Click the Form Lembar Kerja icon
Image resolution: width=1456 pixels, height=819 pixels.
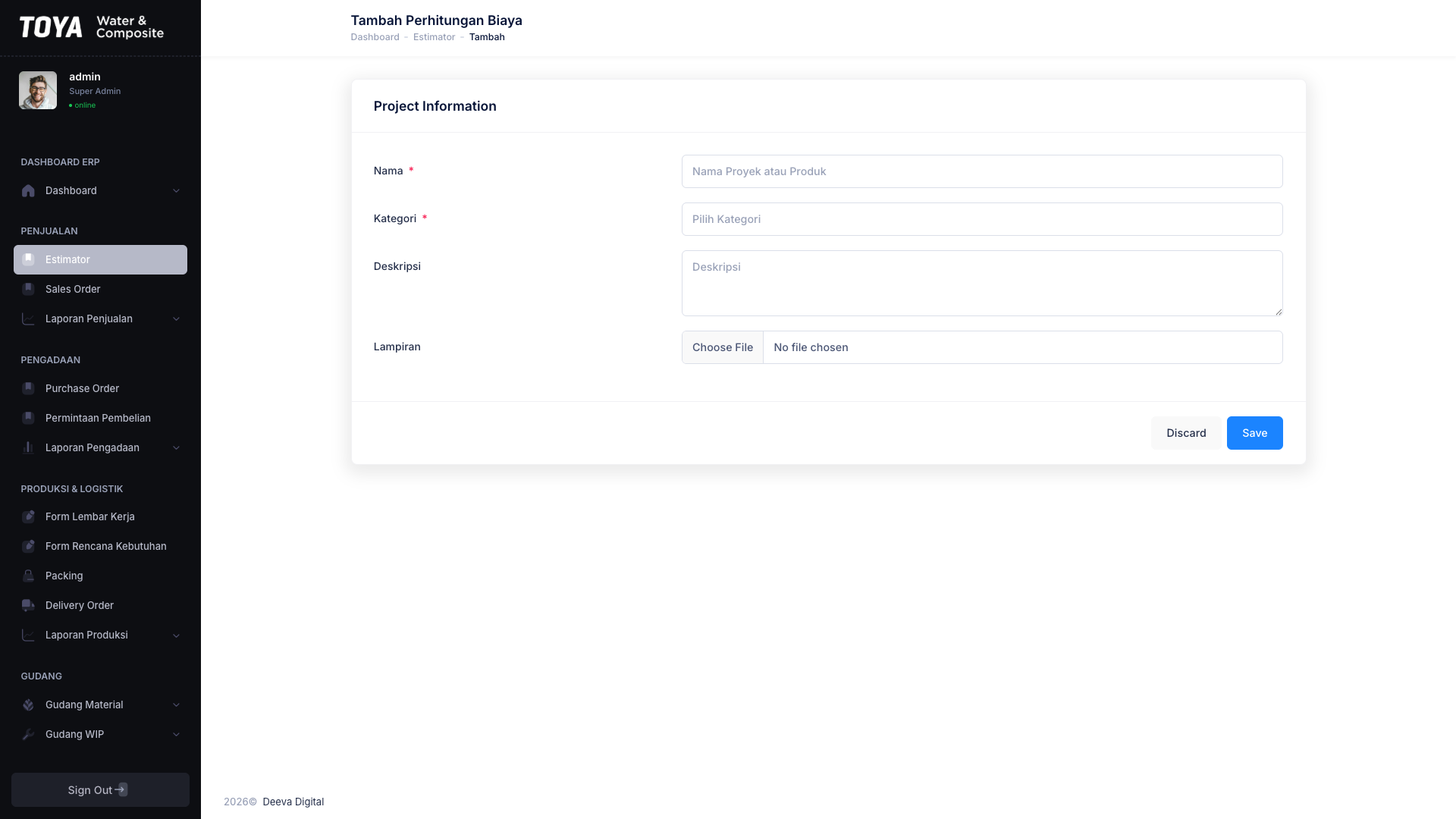coord(28,516)
